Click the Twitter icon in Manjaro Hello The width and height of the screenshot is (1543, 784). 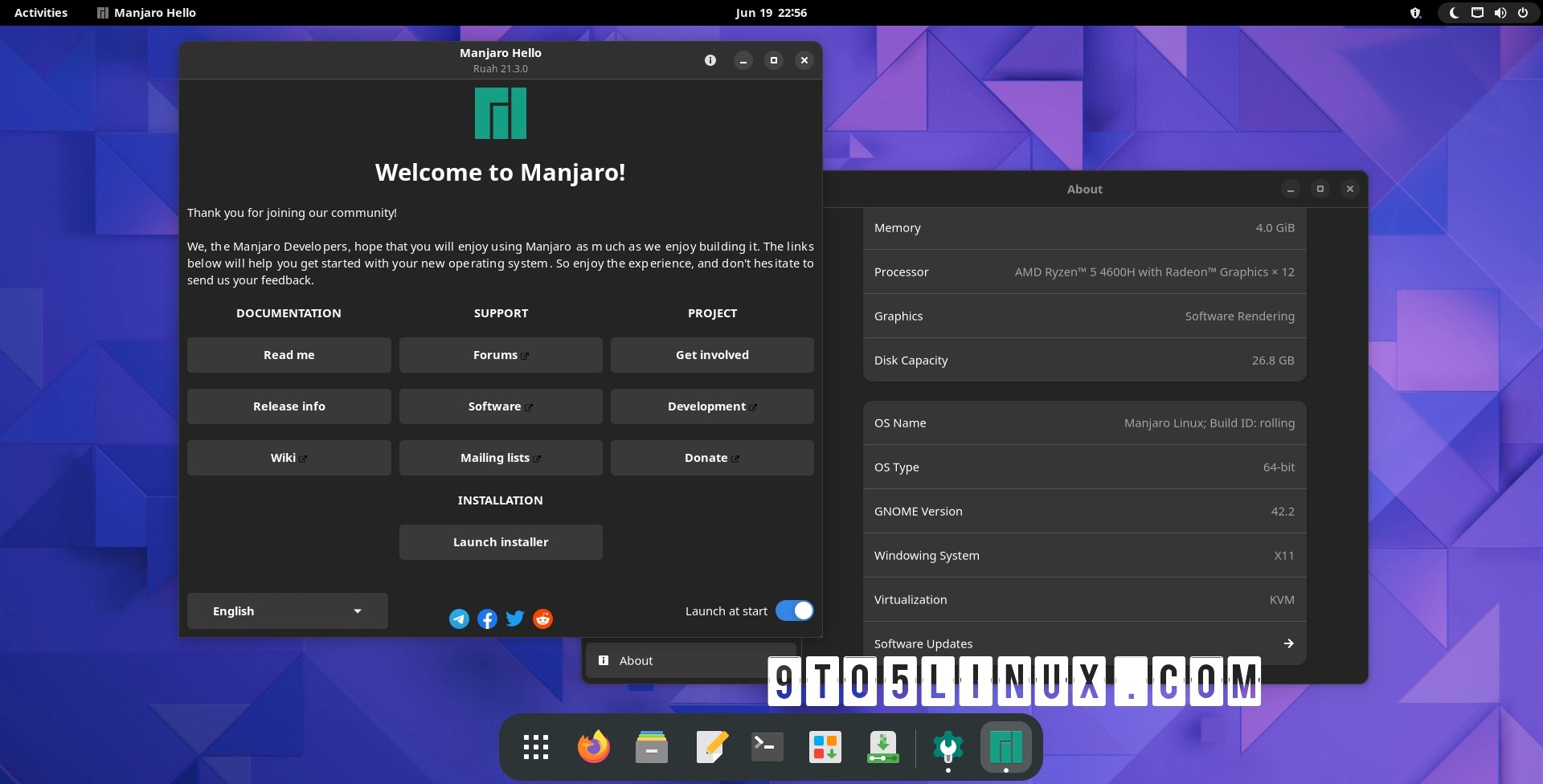(x=514, y=619)
